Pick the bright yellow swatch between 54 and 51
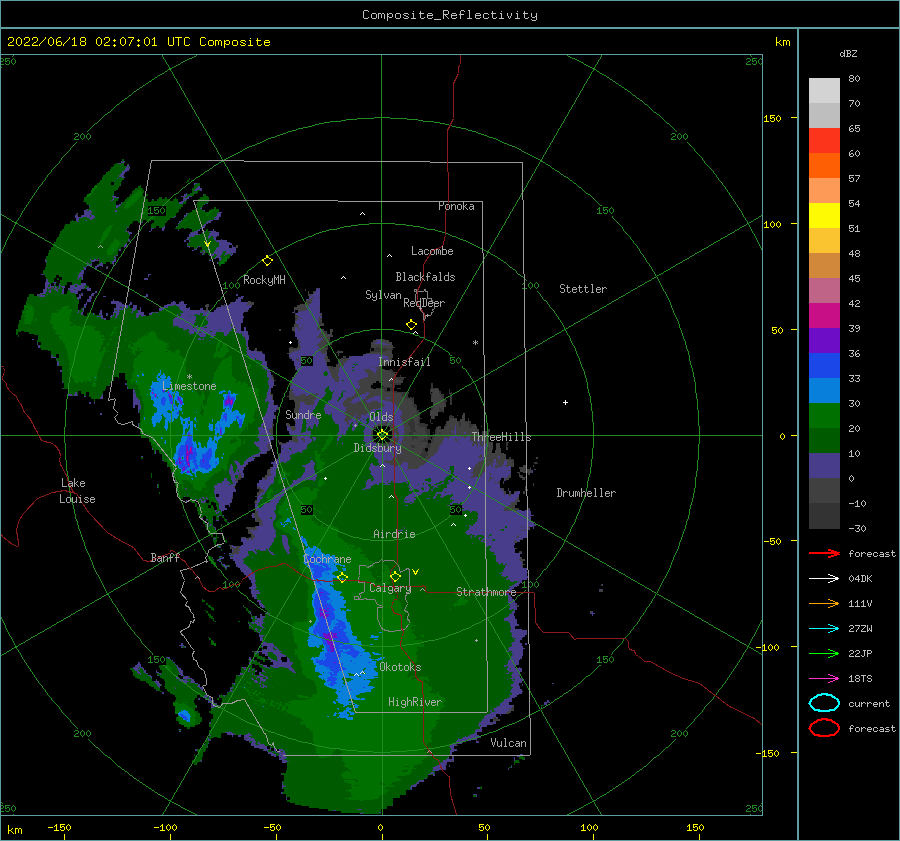Viewport: 900px width, 841px height. click(824, 216)
